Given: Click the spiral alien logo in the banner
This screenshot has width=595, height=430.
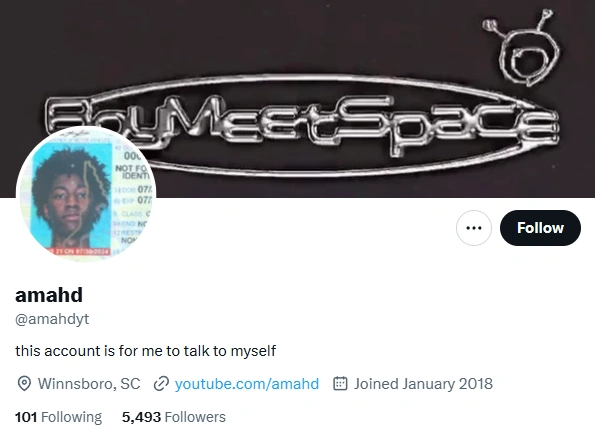Looking at the screenshot, I should click(x=524, y=48).
